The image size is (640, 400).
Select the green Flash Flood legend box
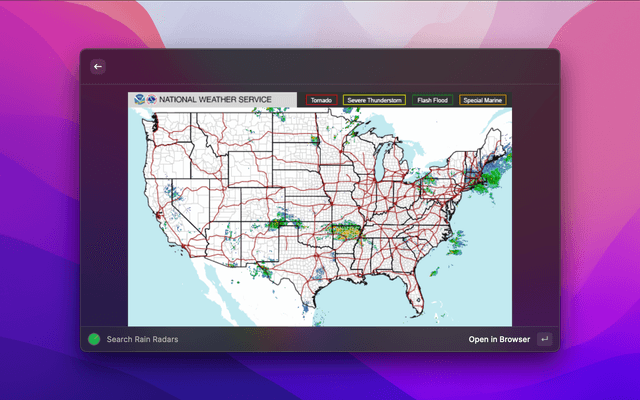pyautogui.click(x=432, y=100)
